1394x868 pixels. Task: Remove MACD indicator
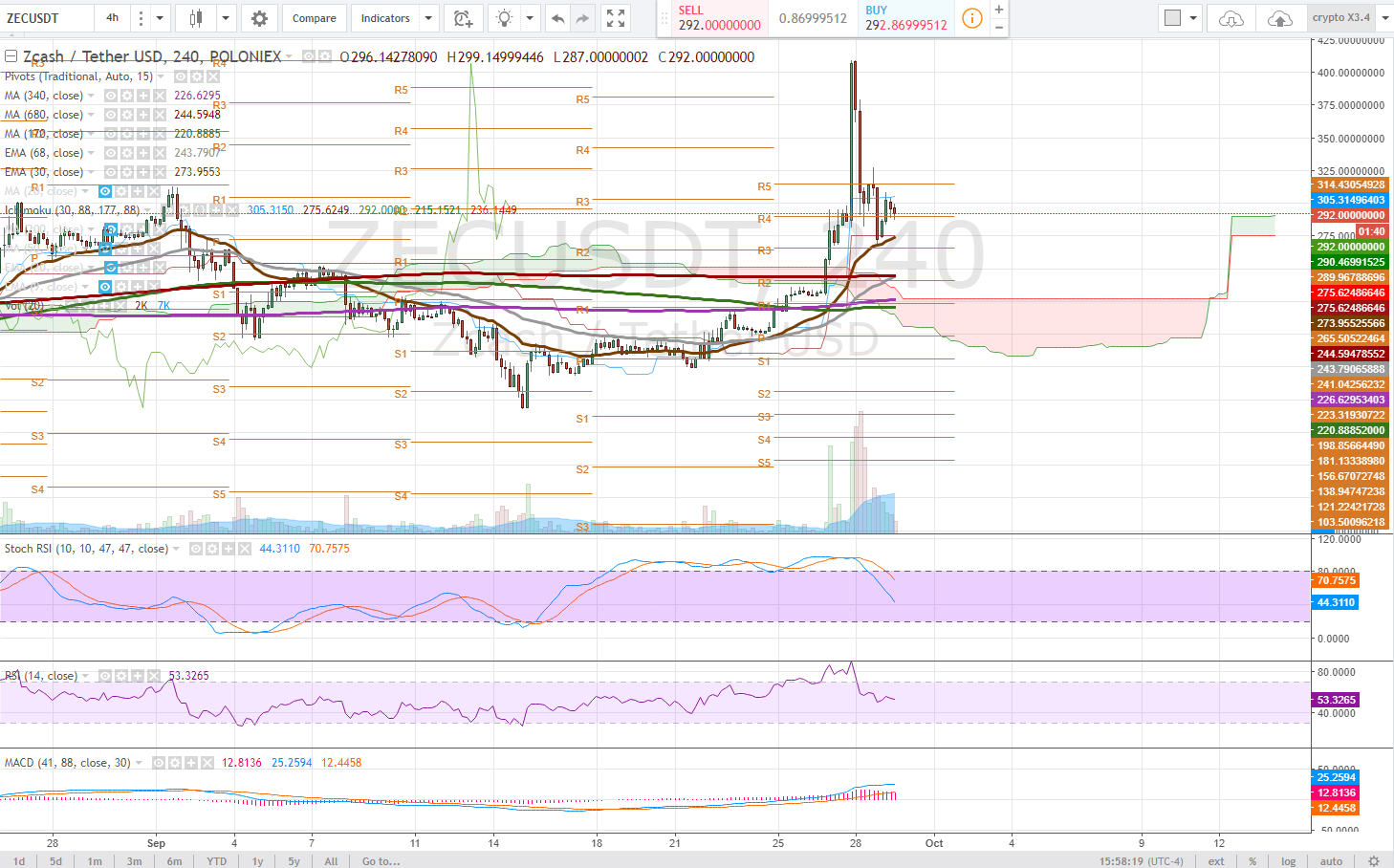click(x=207, y=763)
